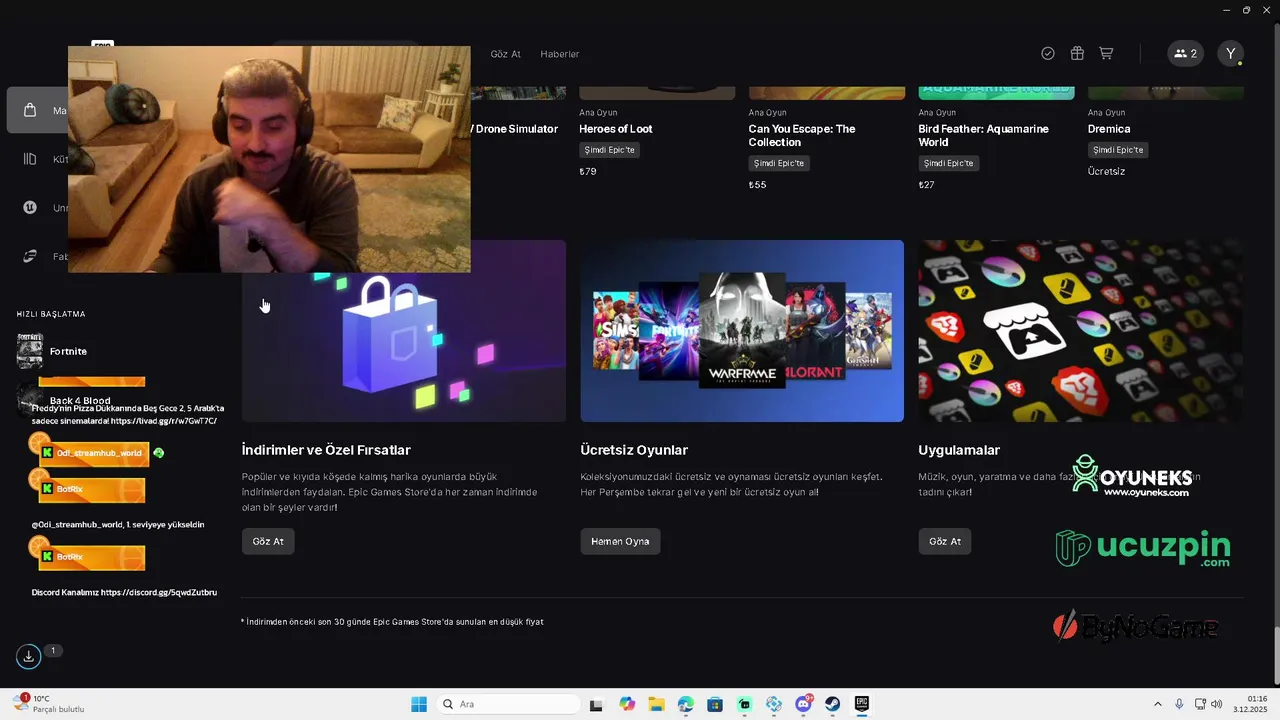Open the volume icon in system tray

coord(1217,704)
